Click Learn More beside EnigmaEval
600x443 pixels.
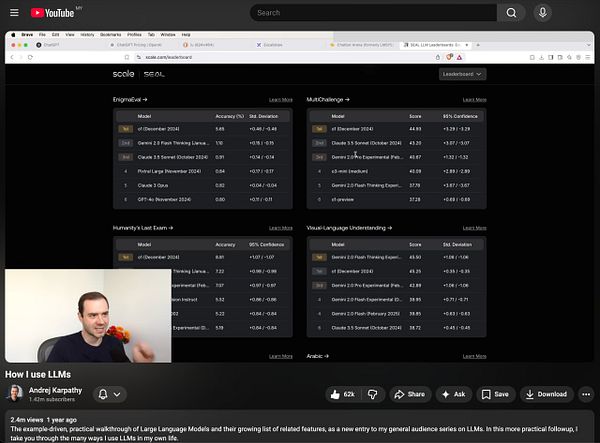pyautogui.click(x=280, y=100)
